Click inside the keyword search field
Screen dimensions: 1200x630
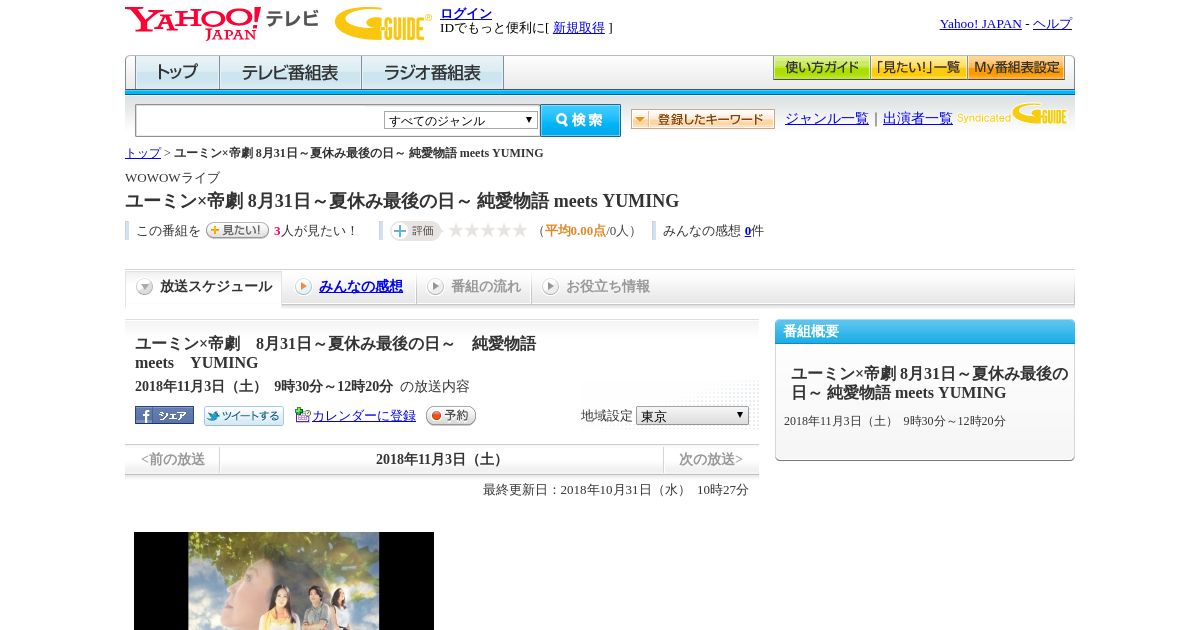[260, 120]
